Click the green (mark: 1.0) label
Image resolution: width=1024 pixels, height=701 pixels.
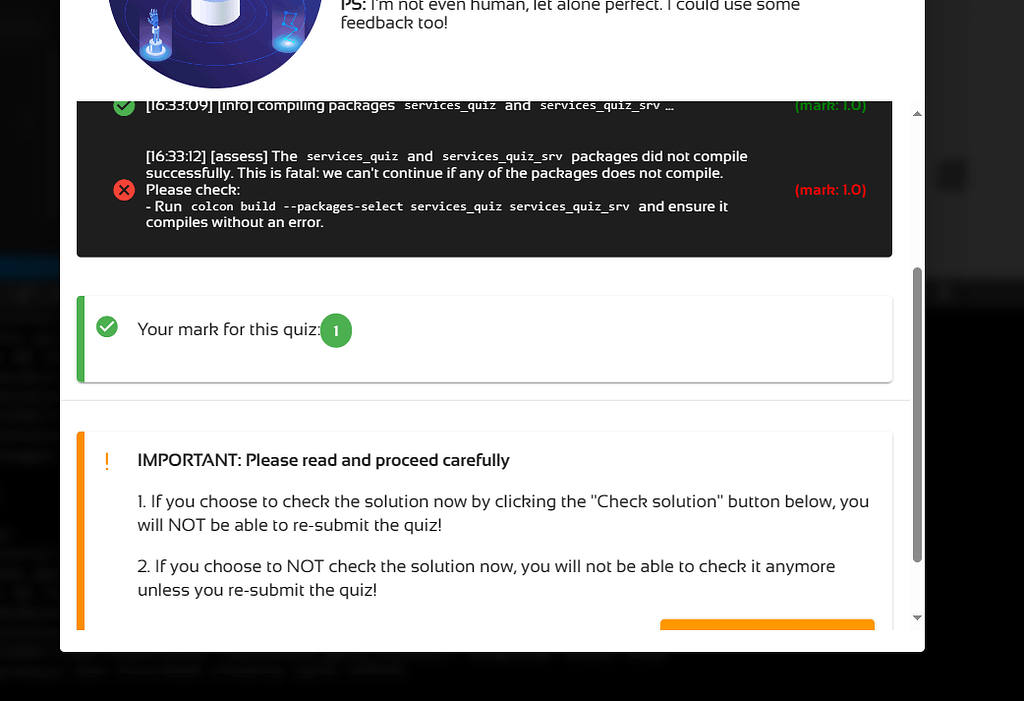(x=831, y=106)
